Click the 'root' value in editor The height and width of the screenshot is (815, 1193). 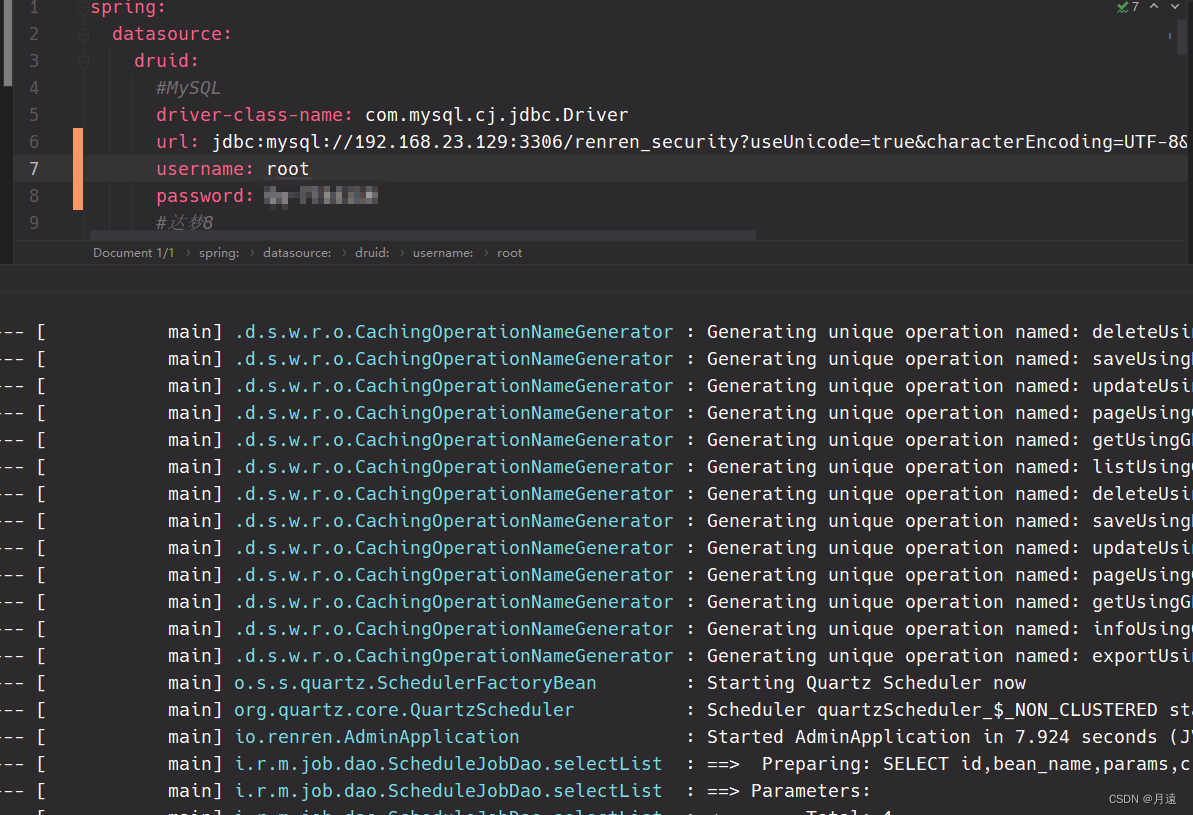pyautogui.click(x=288, y=169)
